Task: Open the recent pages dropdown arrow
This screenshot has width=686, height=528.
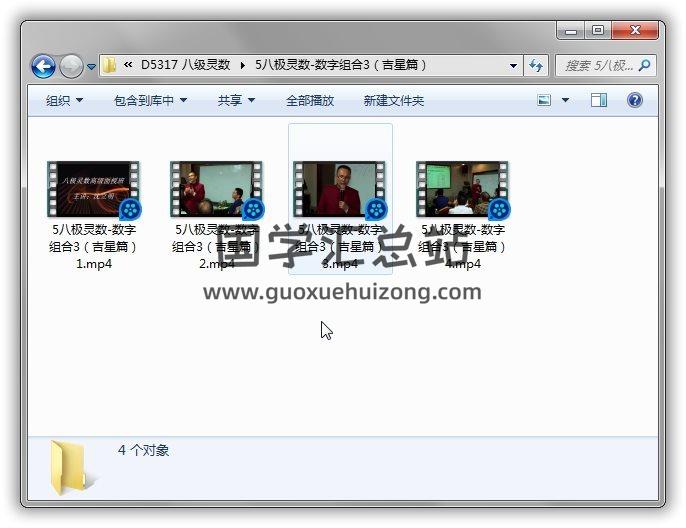Action: tap(91, 67)
